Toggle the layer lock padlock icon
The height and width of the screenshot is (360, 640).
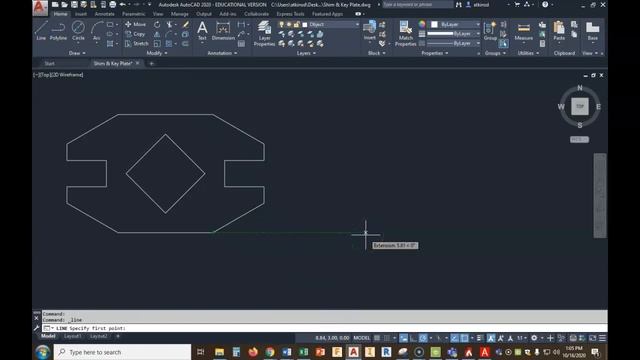coord(296,24)
